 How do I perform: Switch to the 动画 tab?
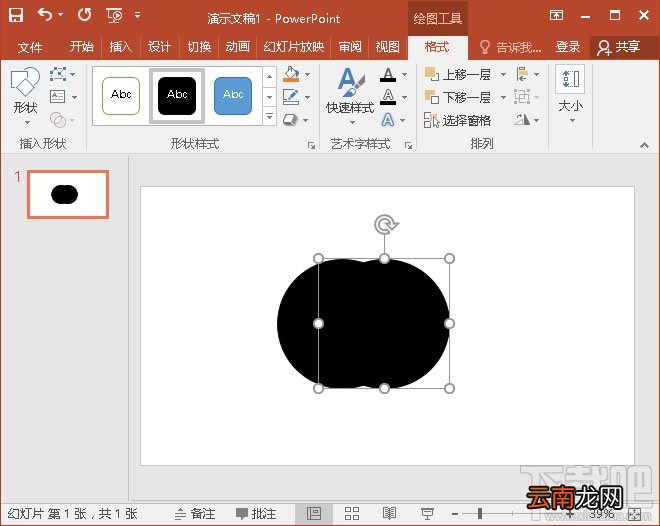click(x=237, y=46)
